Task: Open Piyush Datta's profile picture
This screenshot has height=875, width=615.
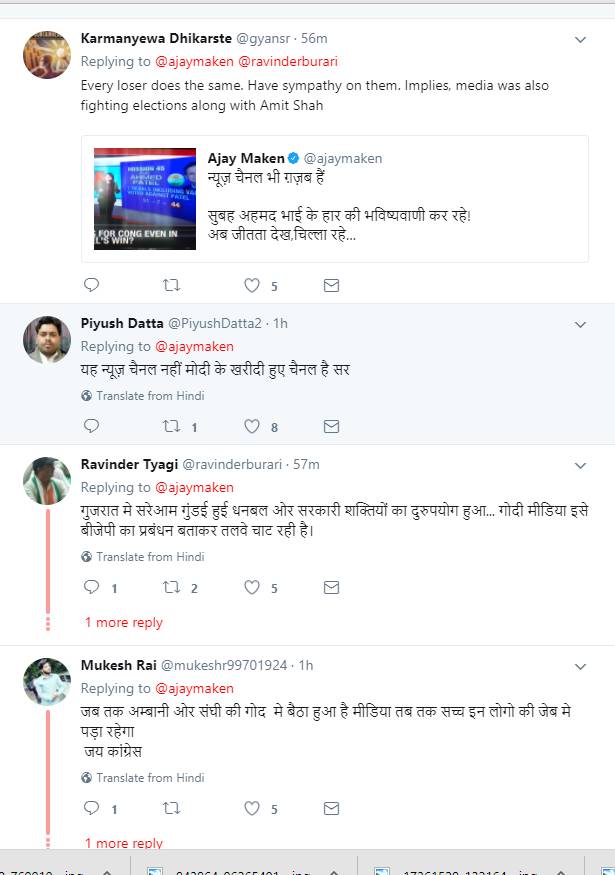Action: point(47,340)
